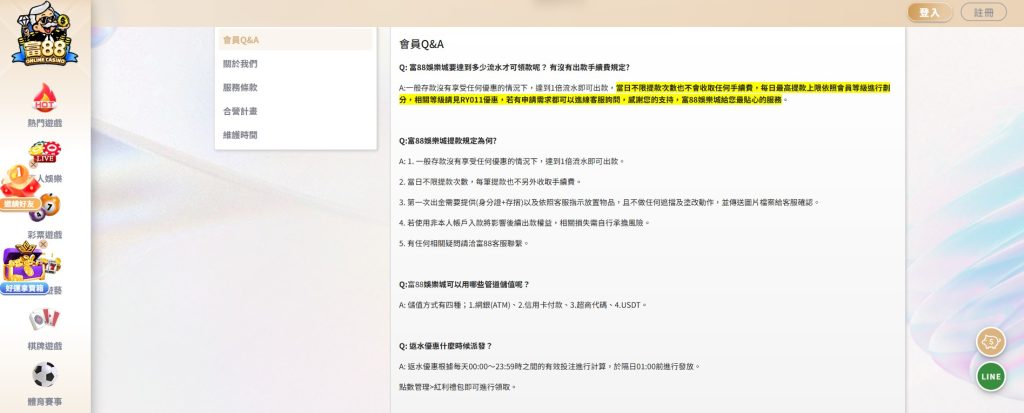Image resolution: width=1024 pixels, height=413 pixels.
Task: Open the 好運拿寶箱 treasure chest promotion
Action: point(24,269)
